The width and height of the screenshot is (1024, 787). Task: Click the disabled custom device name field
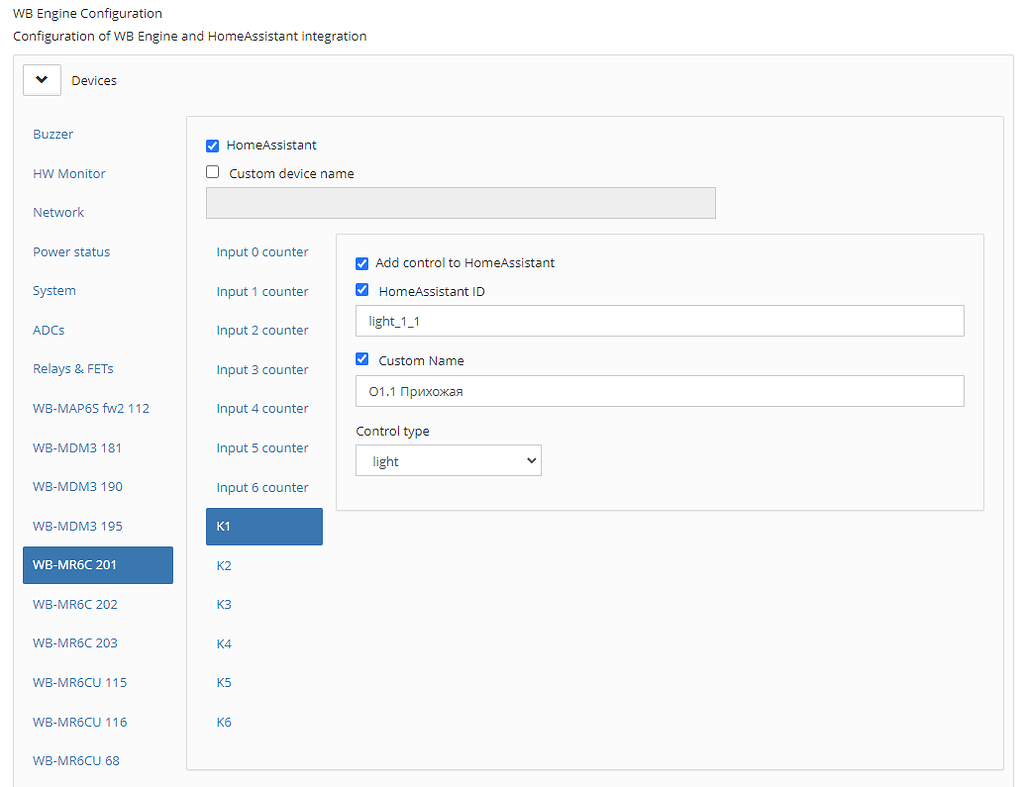coord(460,203)
